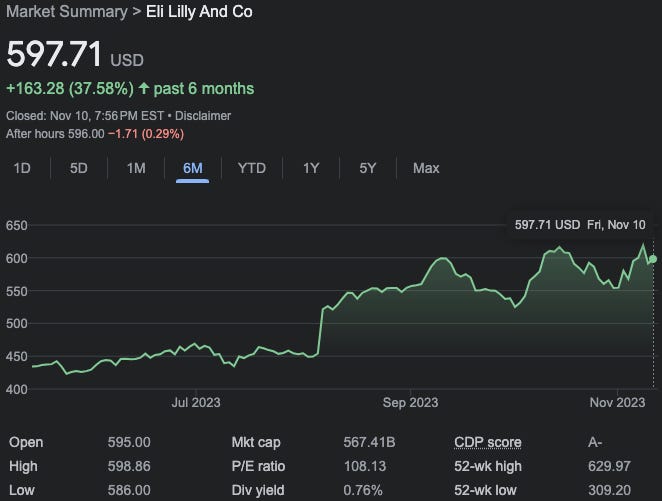Click the 52-wk low value 309.20
The height and width of the screenshot is (501, 662).
click(x=609, y=490)
